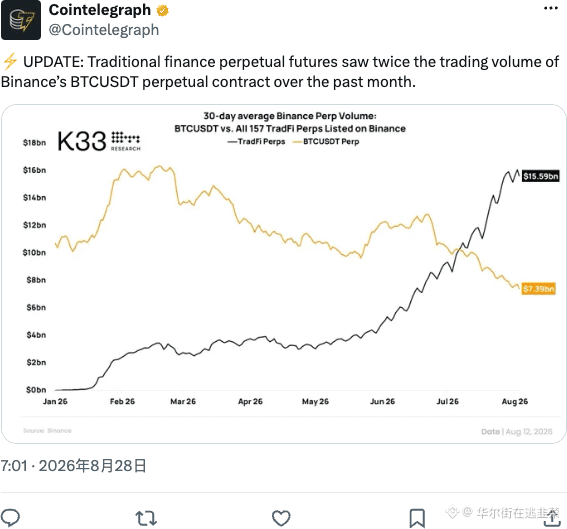The width and height of the screenshot is (567, 529).
Task: Select the BTCUSDT Perp legend entry
Action: click(x=326, y=141)
